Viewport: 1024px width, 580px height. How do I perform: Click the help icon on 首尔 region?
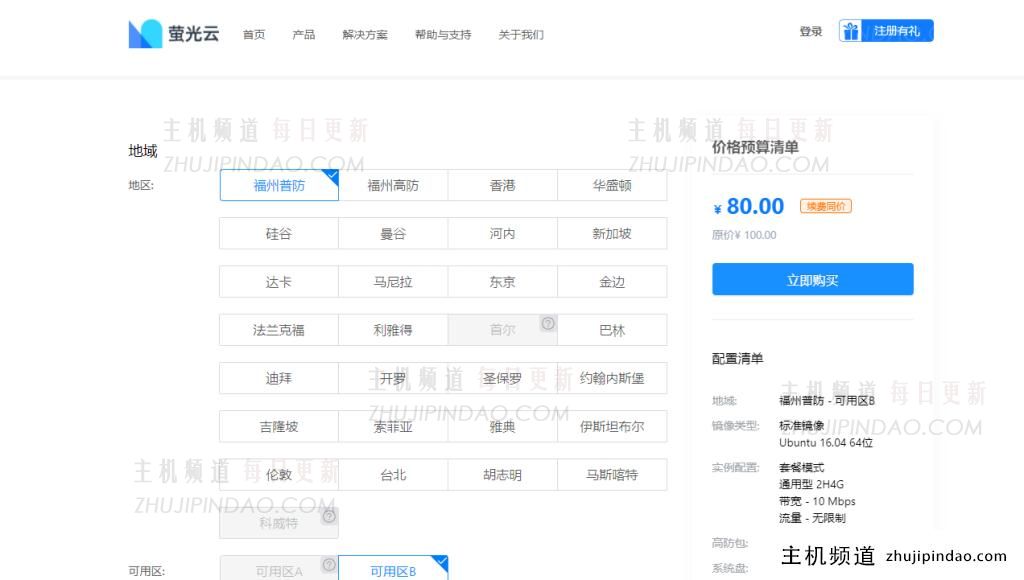(548, 323)
